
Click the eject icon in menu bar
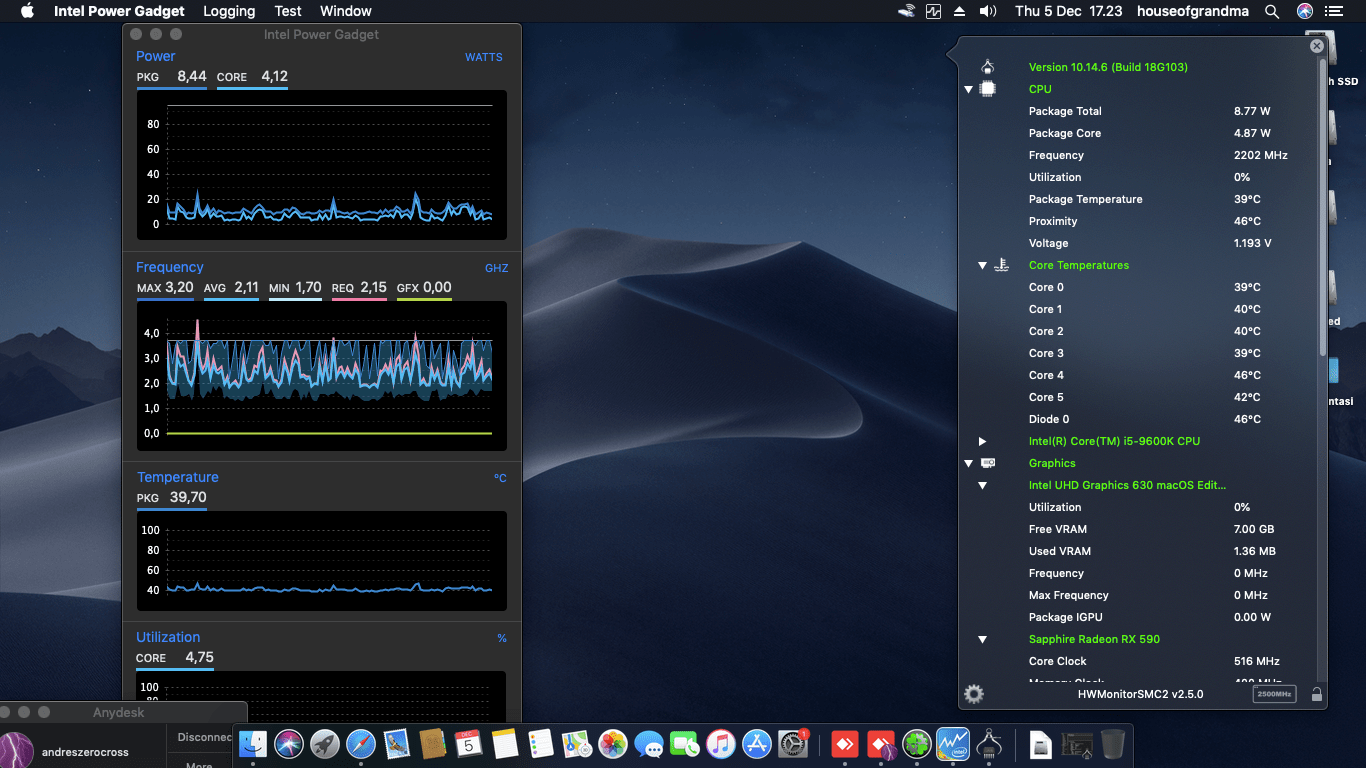click(960, 11)
